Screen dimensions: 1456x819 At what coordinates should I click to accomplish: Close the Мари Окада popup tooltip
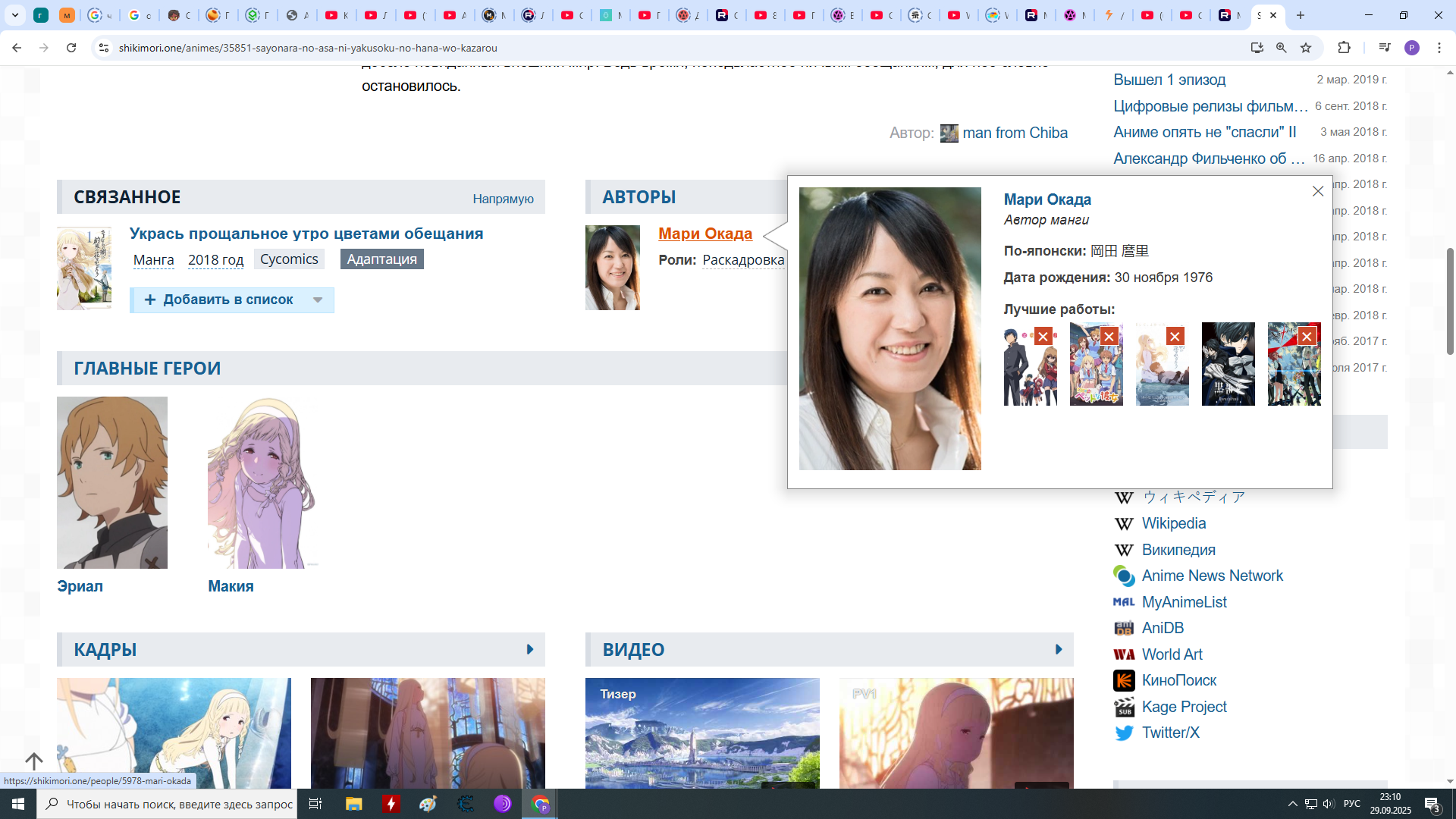click(x=1318, y=191)
